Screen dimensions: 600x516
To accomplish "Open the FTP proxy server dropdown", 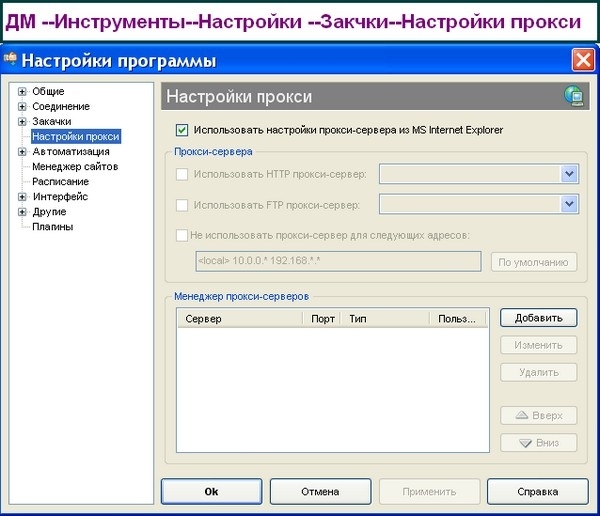I will point(569,204).
